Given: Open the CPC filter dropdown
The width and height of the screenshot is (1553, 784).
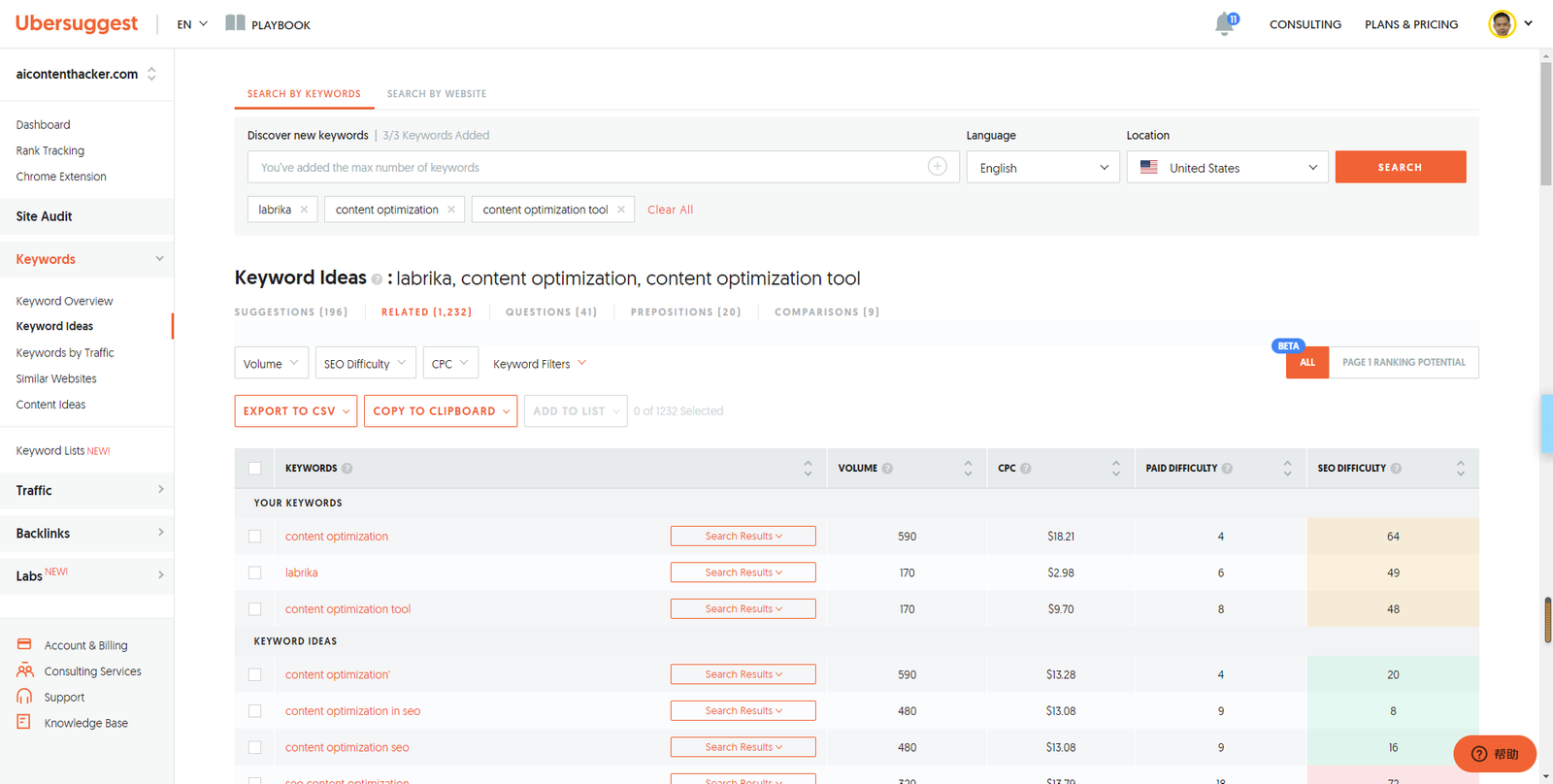Looking at the screenshot, I should [x=450, y=363].
